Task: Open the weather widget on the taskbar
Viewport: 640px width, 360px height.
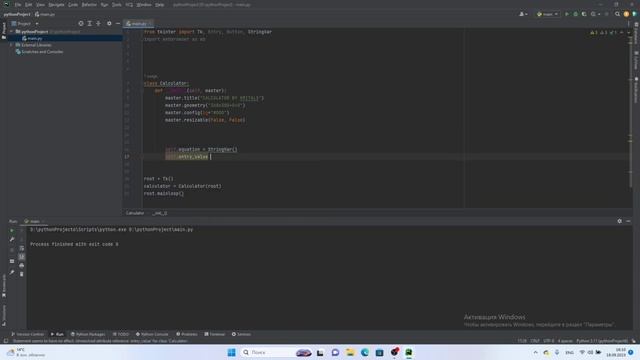Action: tap(25, 352)
